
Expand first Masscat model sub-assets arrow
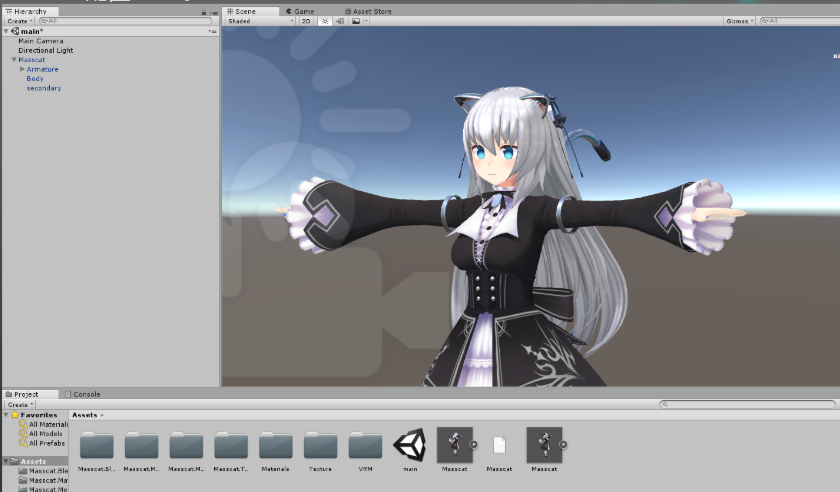pos(474,444)
